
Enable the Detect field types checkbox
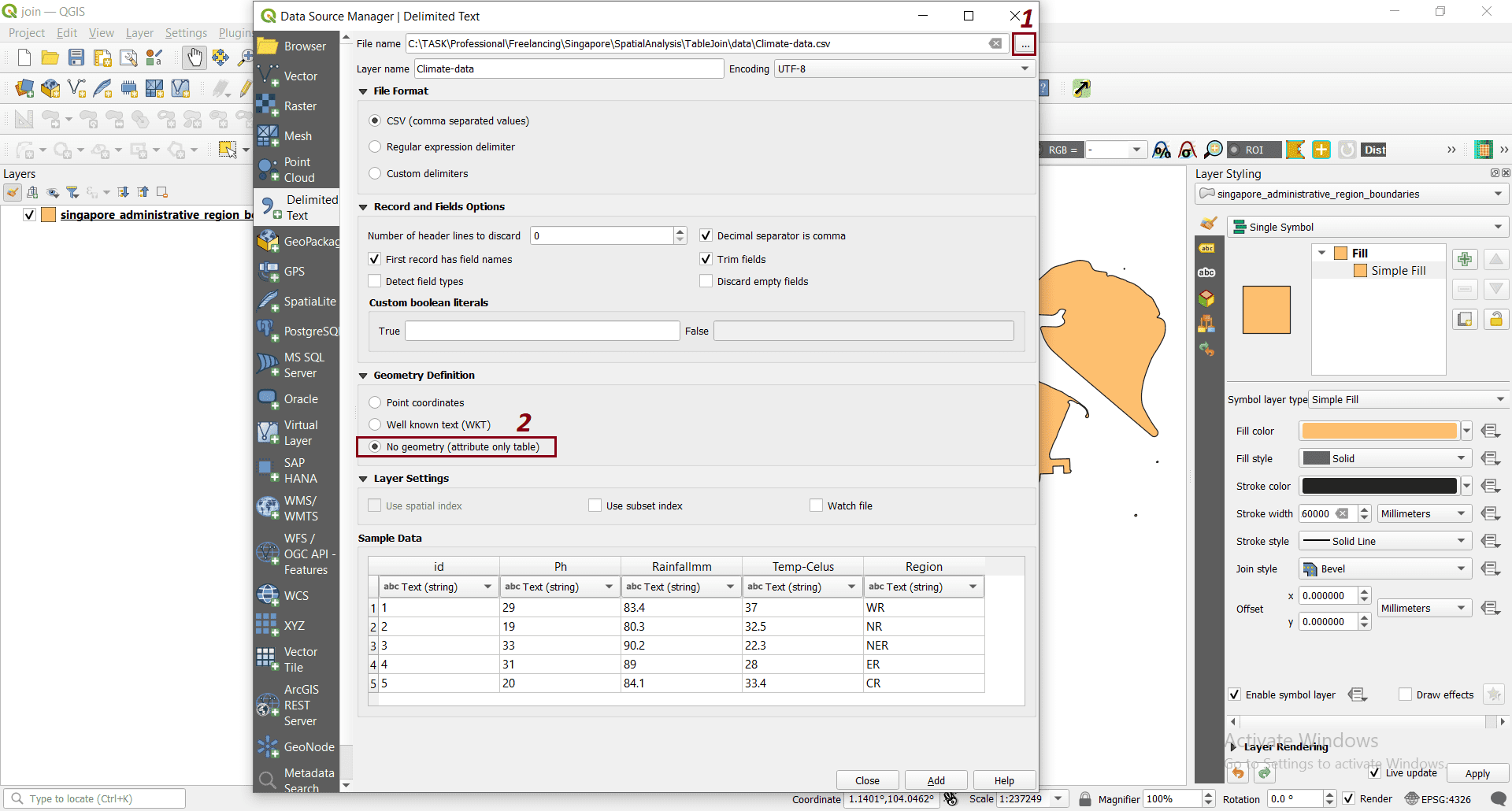point(374,280)
